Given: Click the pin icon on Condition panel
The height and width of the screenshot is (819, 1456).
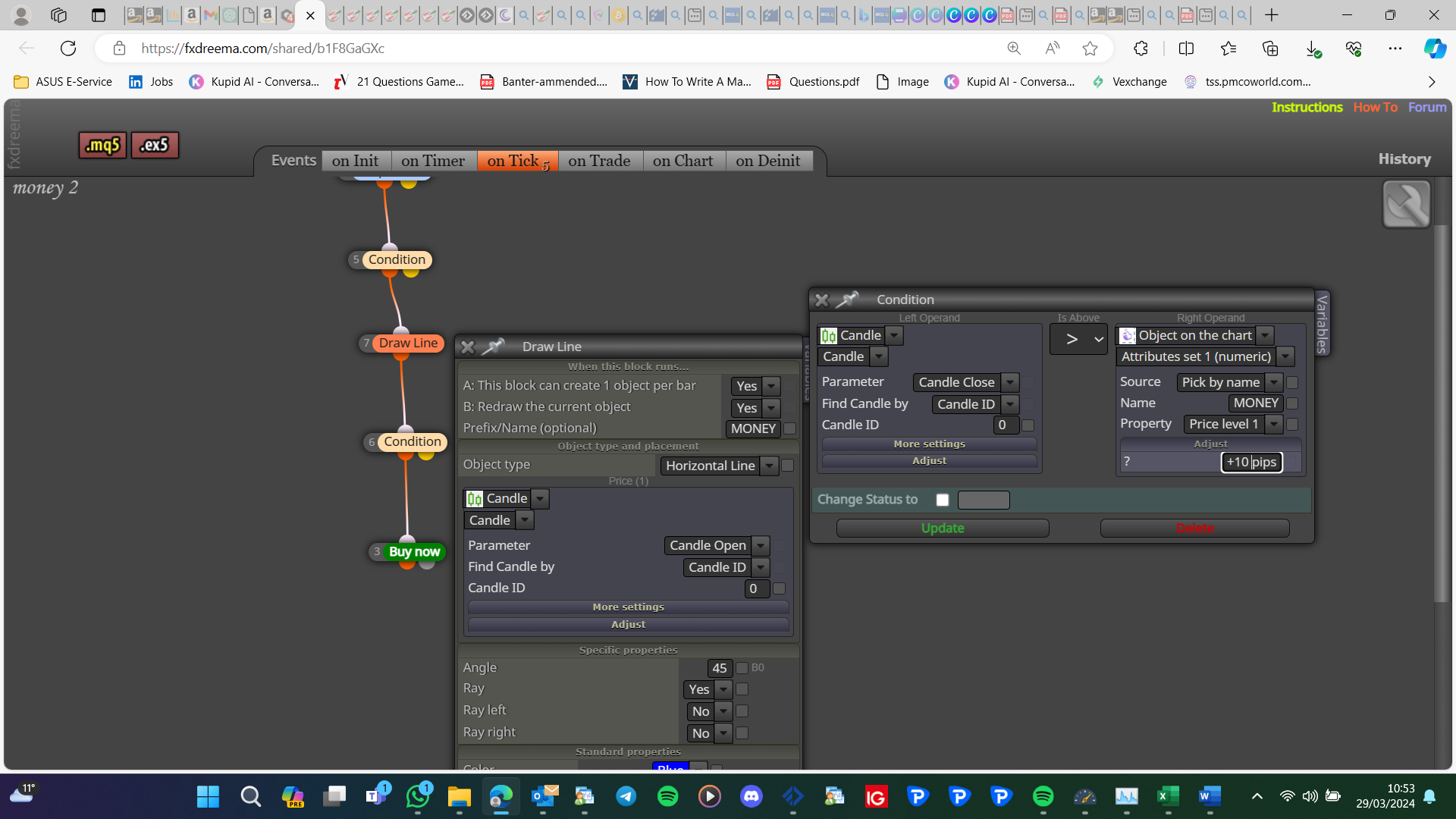Looking at the screenshot, I should point(846,300).
